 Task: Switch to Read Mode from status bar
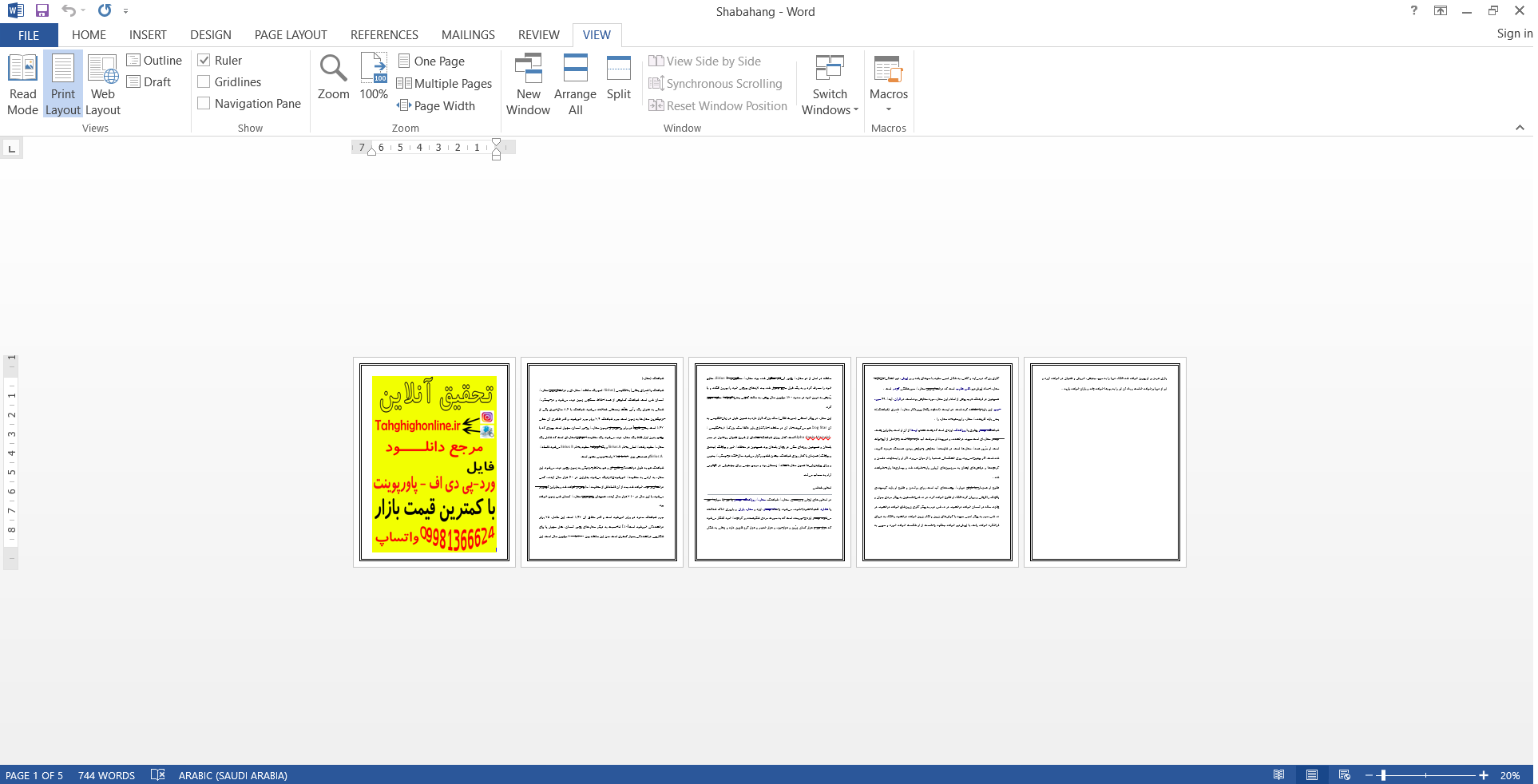1279,775
